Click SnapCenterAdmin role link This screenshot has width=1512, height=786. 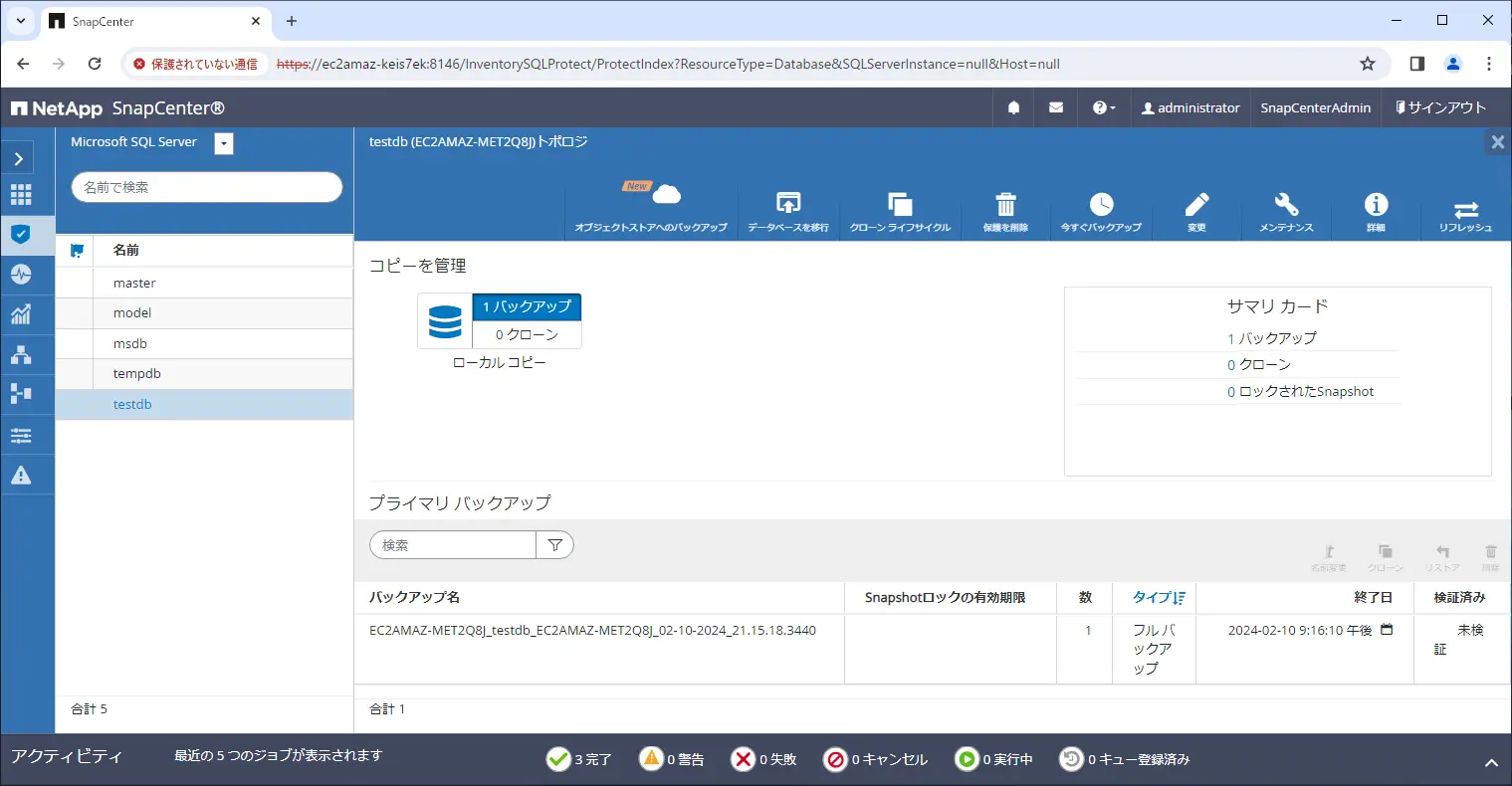click(1315, 107)
